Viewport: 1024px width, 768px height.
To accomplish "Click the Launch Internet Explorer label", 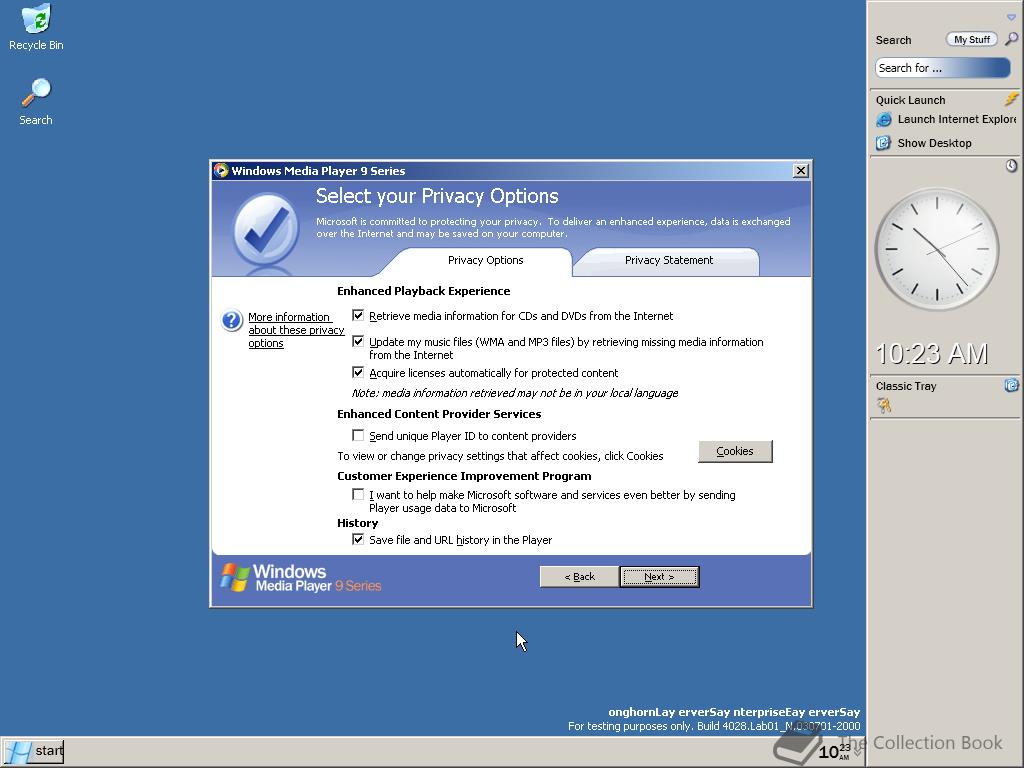I will pos(956,120).
